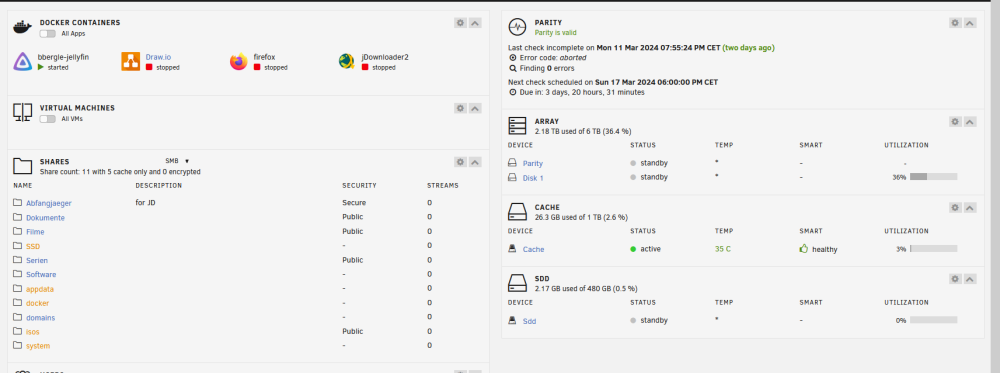The width and height of the screenshot is (1000, 373).
Task: Open Docker Containers settings gear
Action: [460, 23]
